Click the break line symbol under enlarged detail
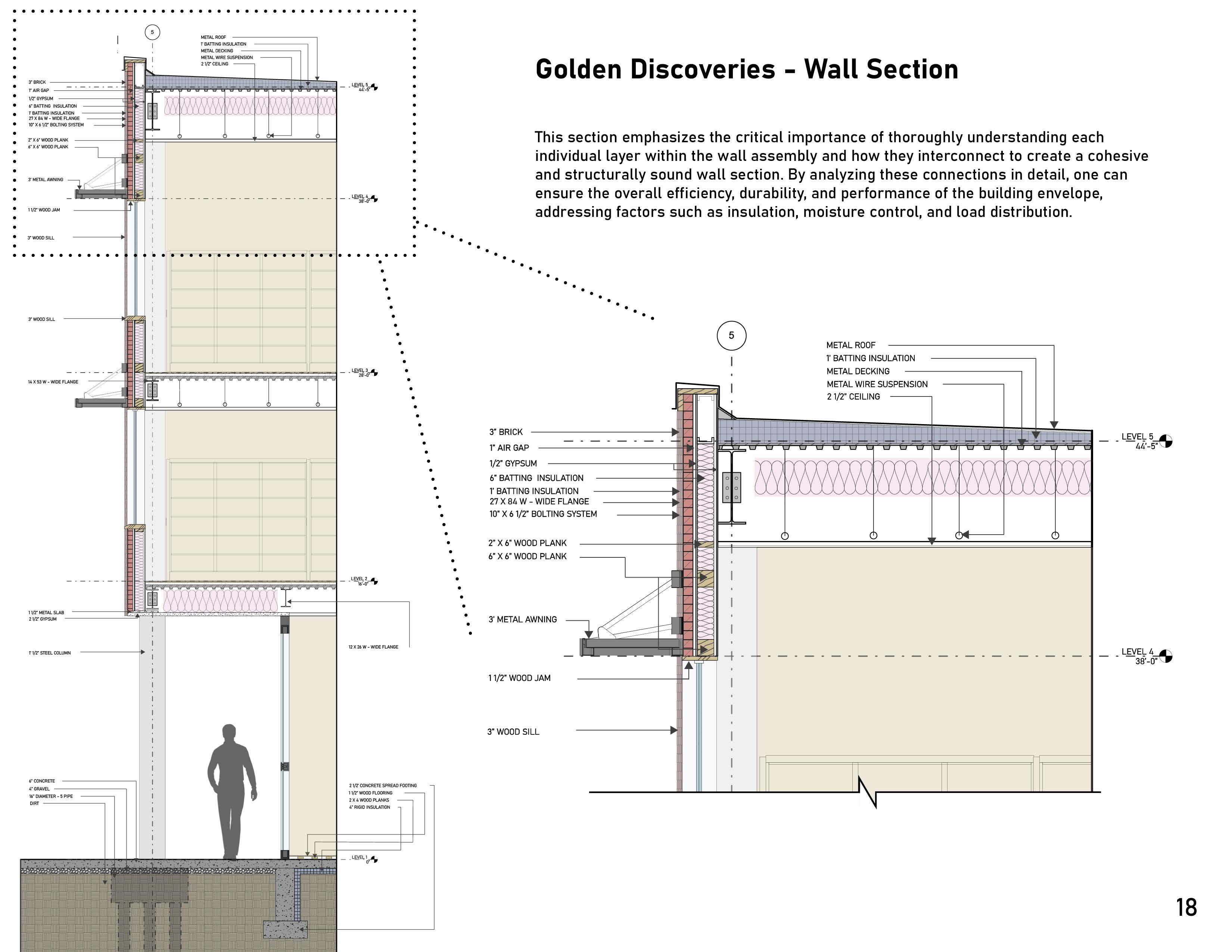The height and width of the screenshot is (952, 1232). 867,792
